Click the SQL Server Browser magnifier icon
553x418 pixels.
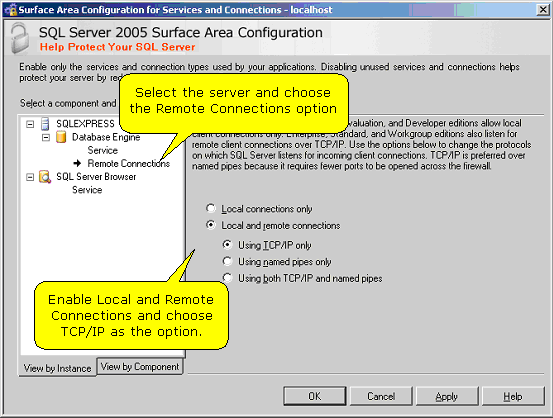click(45, 177)
